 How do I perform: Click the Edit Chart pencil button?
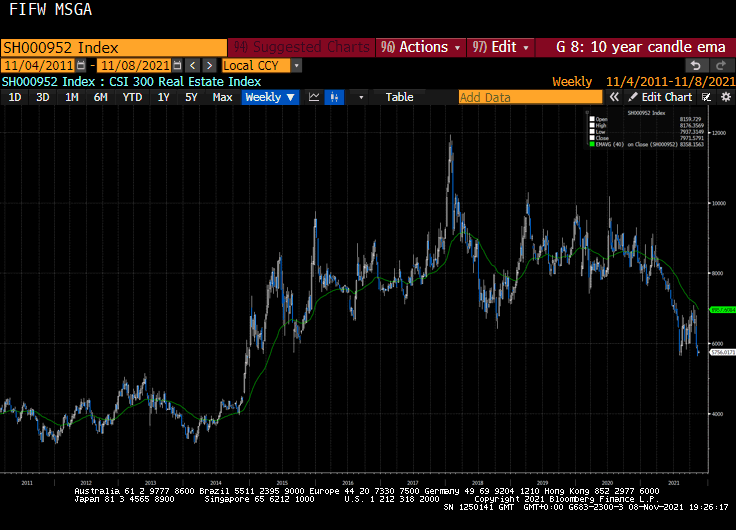coord(660,97)
